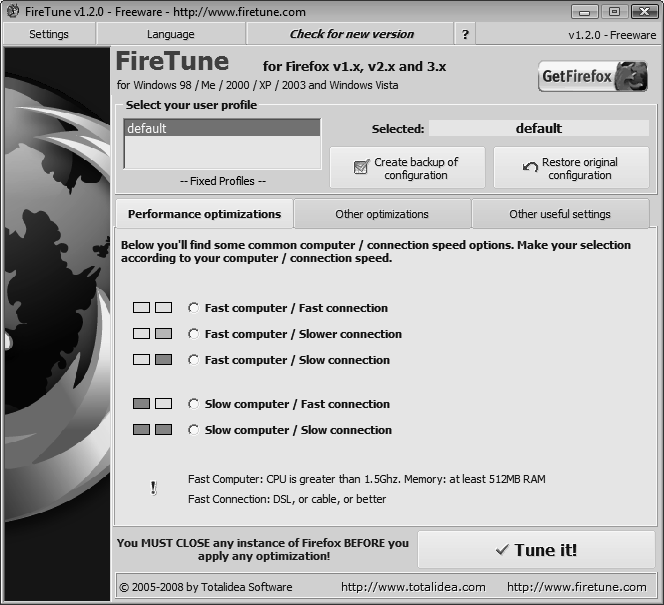The height and width of the screenshot is (605, 664).
Task: Click the Fast computer / Slow connection indicator icon
Action: [x=152, y=360]
